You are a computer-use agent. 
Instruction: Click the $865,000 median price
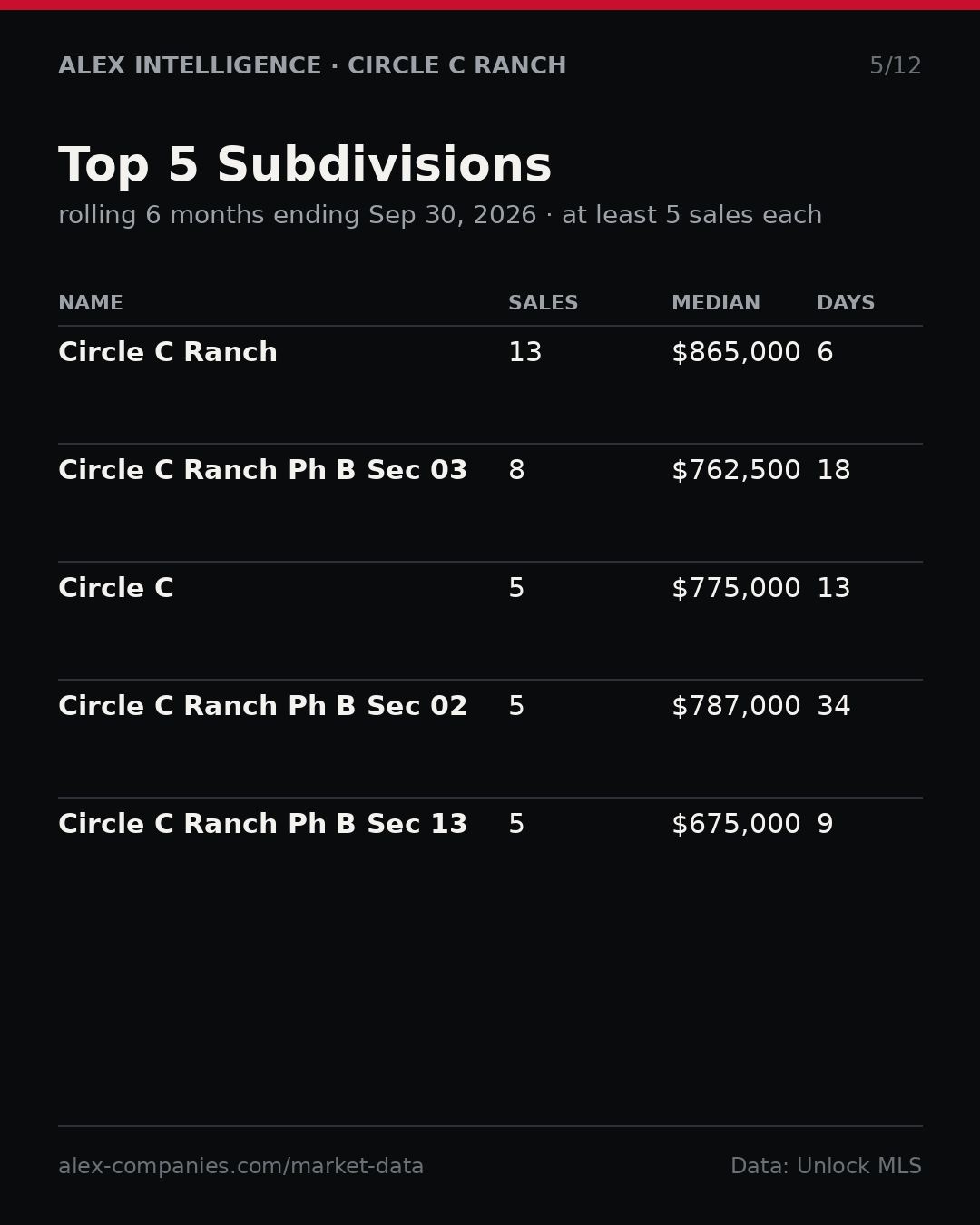[736, 353]
